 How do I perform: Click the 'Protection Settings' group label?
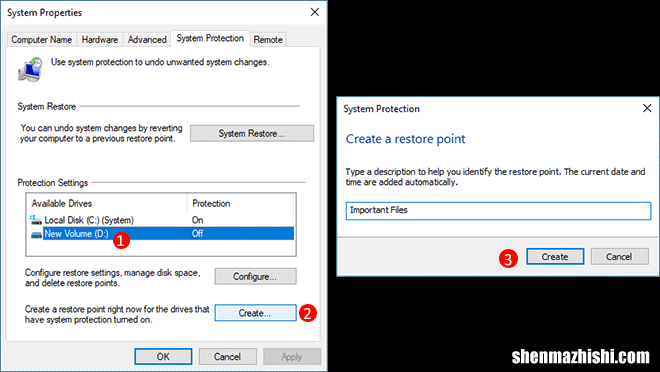tap(53, 183)
